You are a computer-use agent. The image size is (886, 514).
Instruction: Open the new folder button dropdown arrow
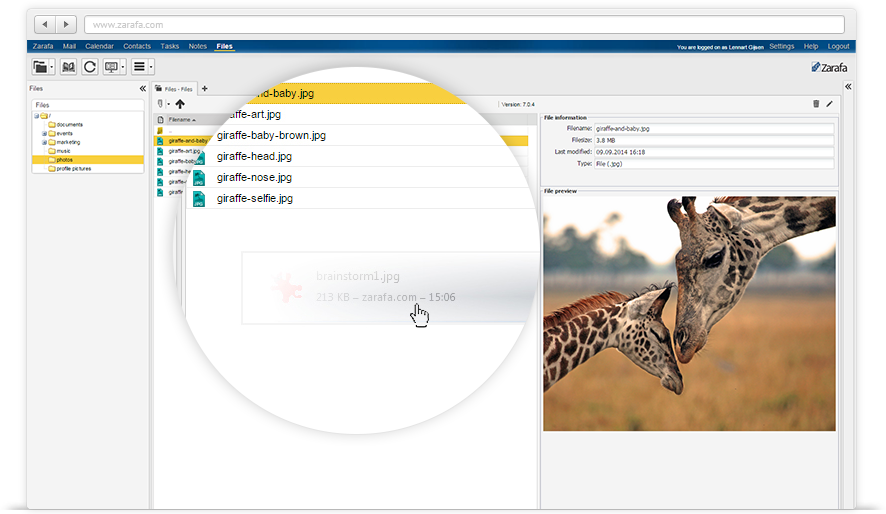pyautogui.click(x=51, y=67)
